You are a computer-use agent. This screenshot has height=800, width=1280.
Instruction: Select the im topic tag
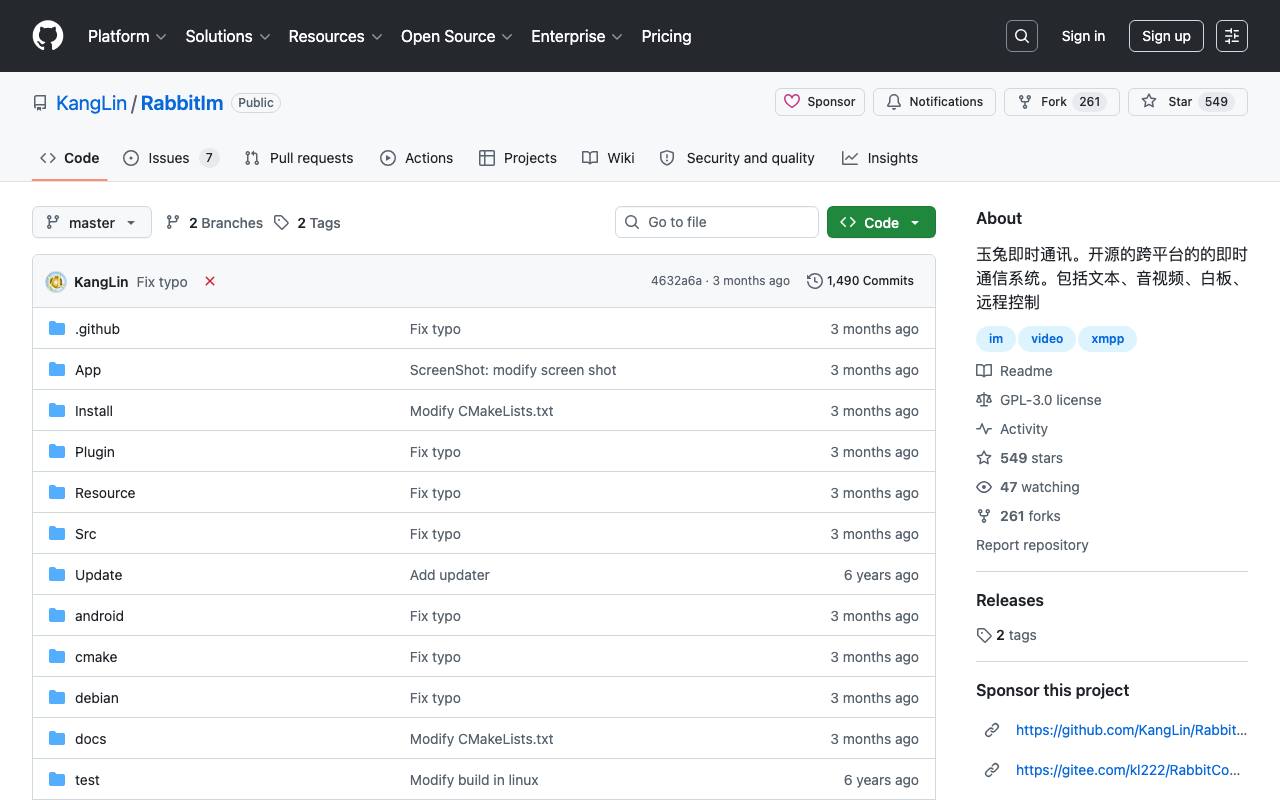(x=996, y=339)
